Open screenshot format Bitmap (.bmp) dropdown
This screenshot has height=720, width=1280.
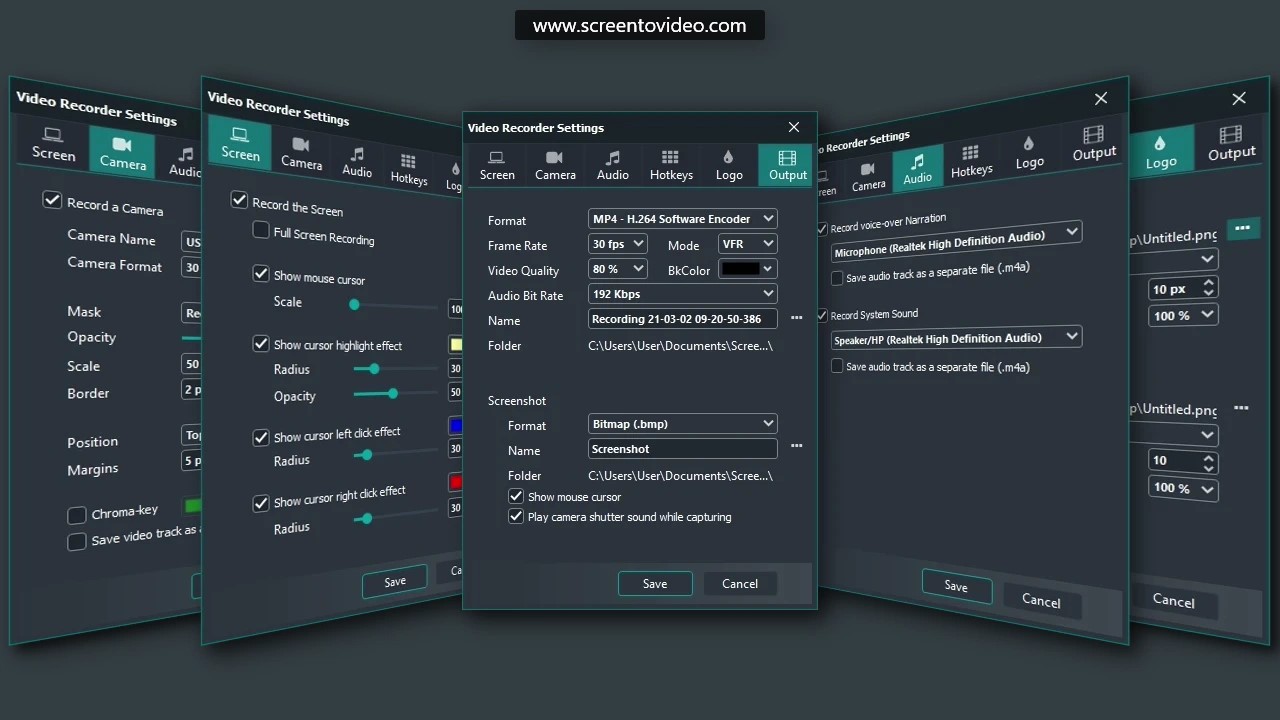(682, 424)
